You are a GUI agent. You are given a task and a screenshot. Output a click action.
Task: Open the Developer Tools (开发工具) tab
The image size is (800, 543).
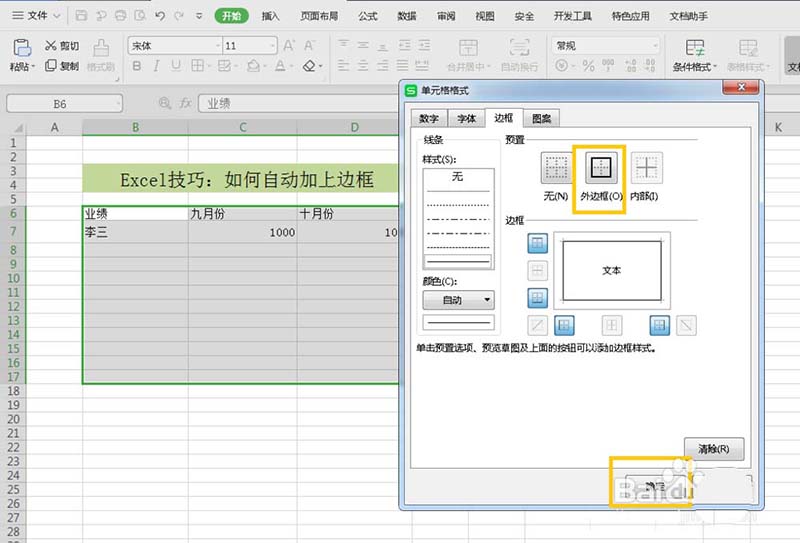tap(572, 16)
